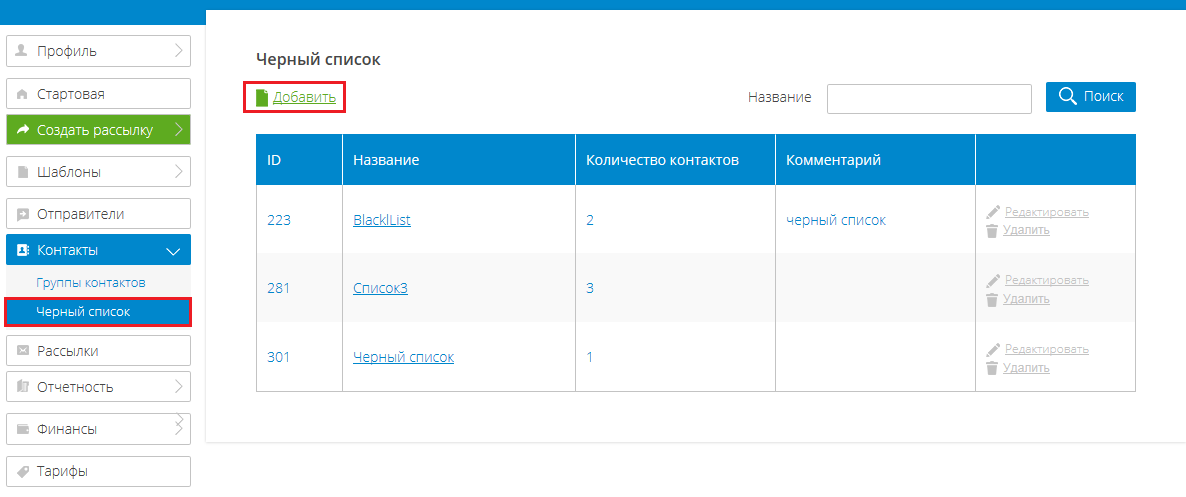Open the BlacklList link in the table
This screenshot has width=1186, height=497.
[x=382, y=220]
